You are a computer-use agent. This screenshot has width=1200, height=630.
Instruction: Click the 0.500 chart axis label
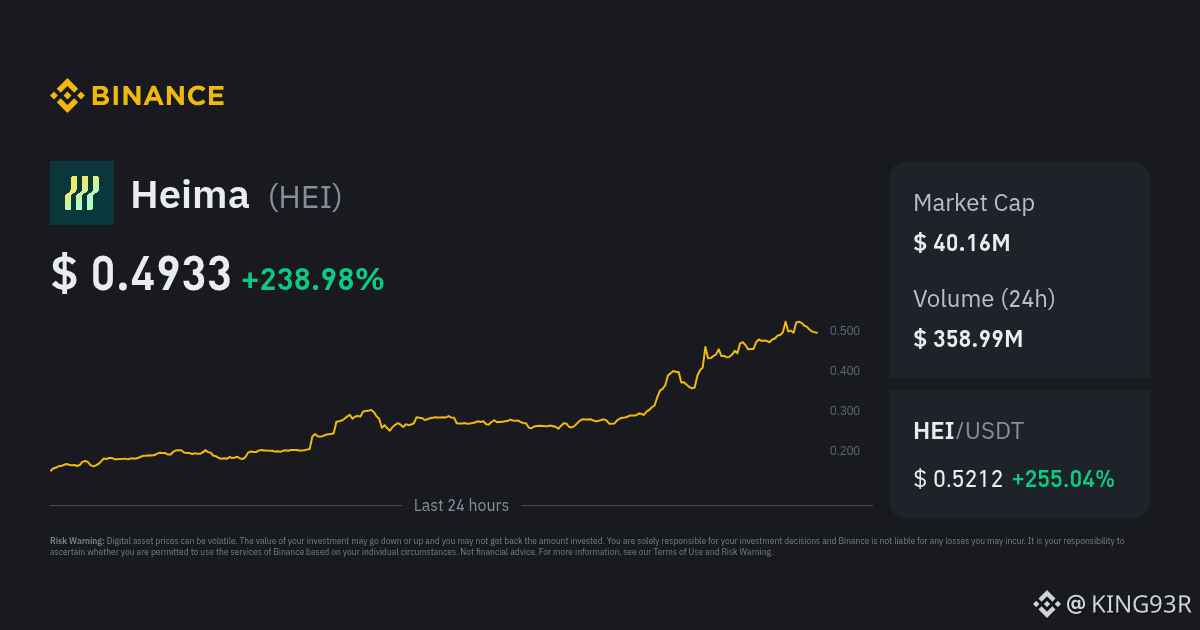(x=845, y=331)
